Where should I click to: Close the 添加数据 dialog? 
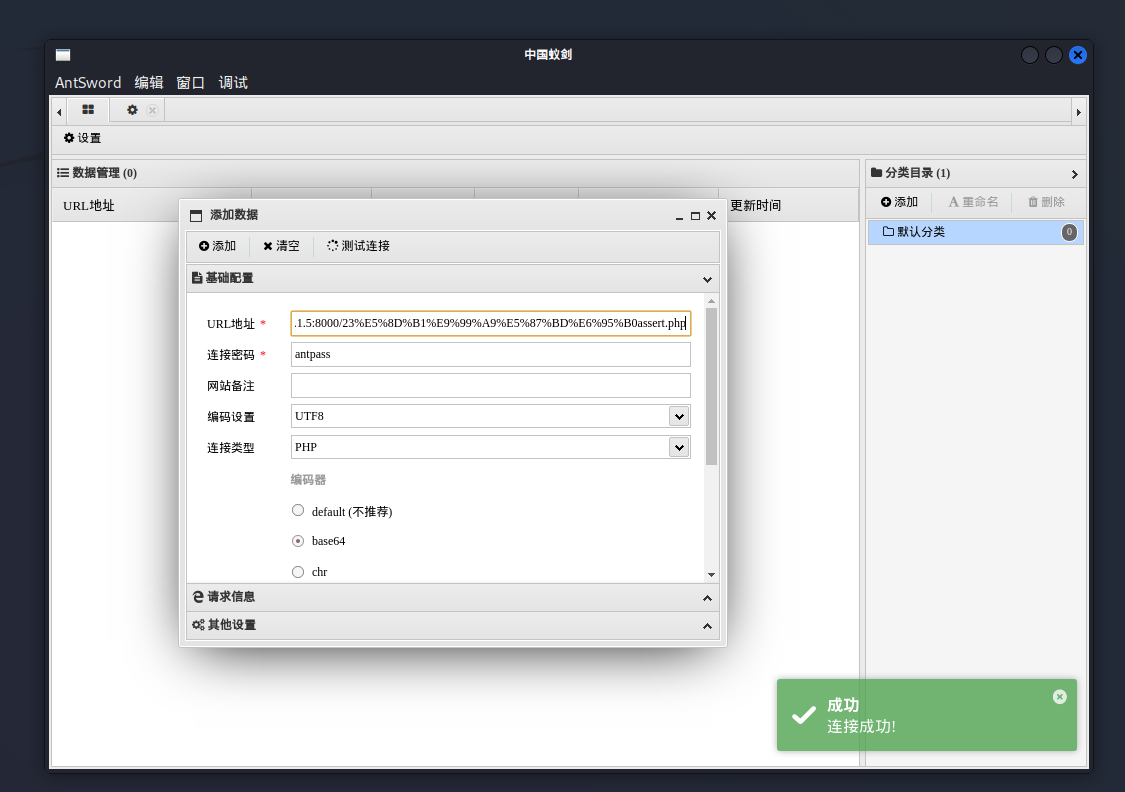tap(712, 216)
